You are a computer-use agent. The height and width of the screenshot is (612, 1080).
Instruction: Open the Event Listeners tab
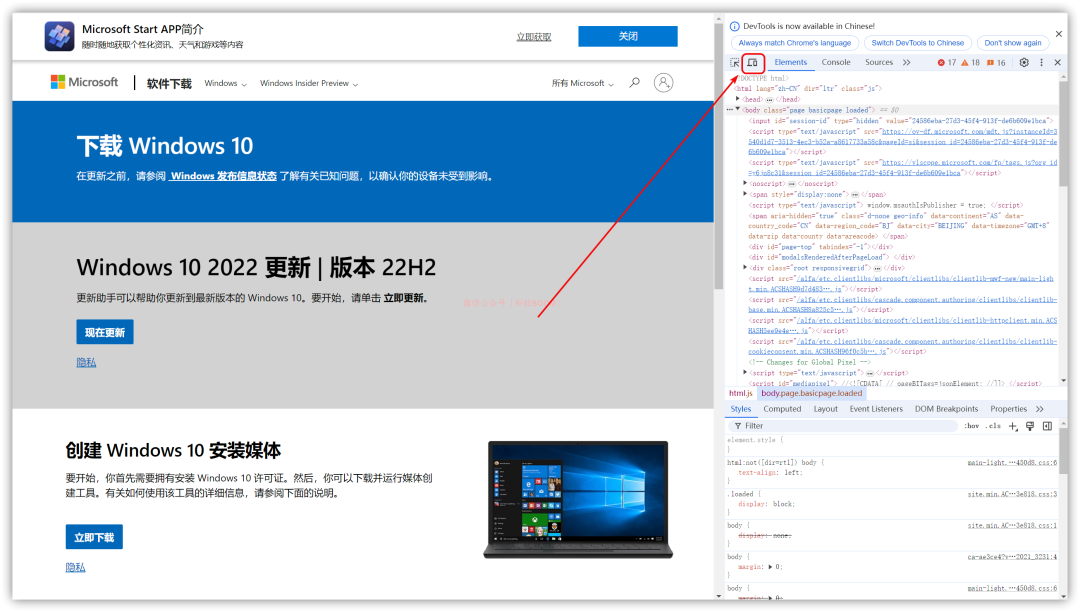click(x=875, y=409)
